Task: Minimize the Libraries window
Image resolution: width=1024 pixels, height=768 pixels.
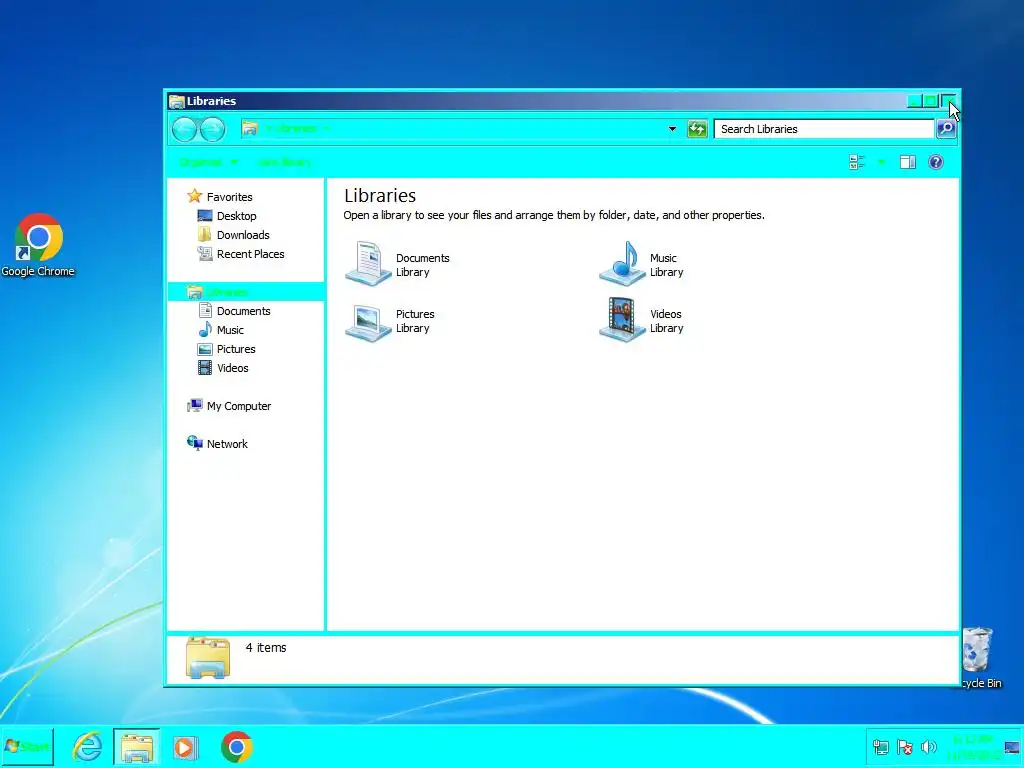Action: point(915,101)
